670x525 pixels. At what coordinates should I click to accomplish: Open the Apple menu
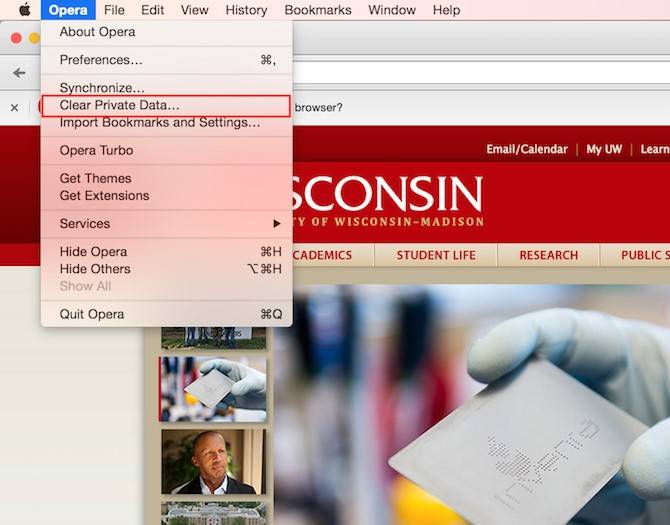(x=25, y=9)
